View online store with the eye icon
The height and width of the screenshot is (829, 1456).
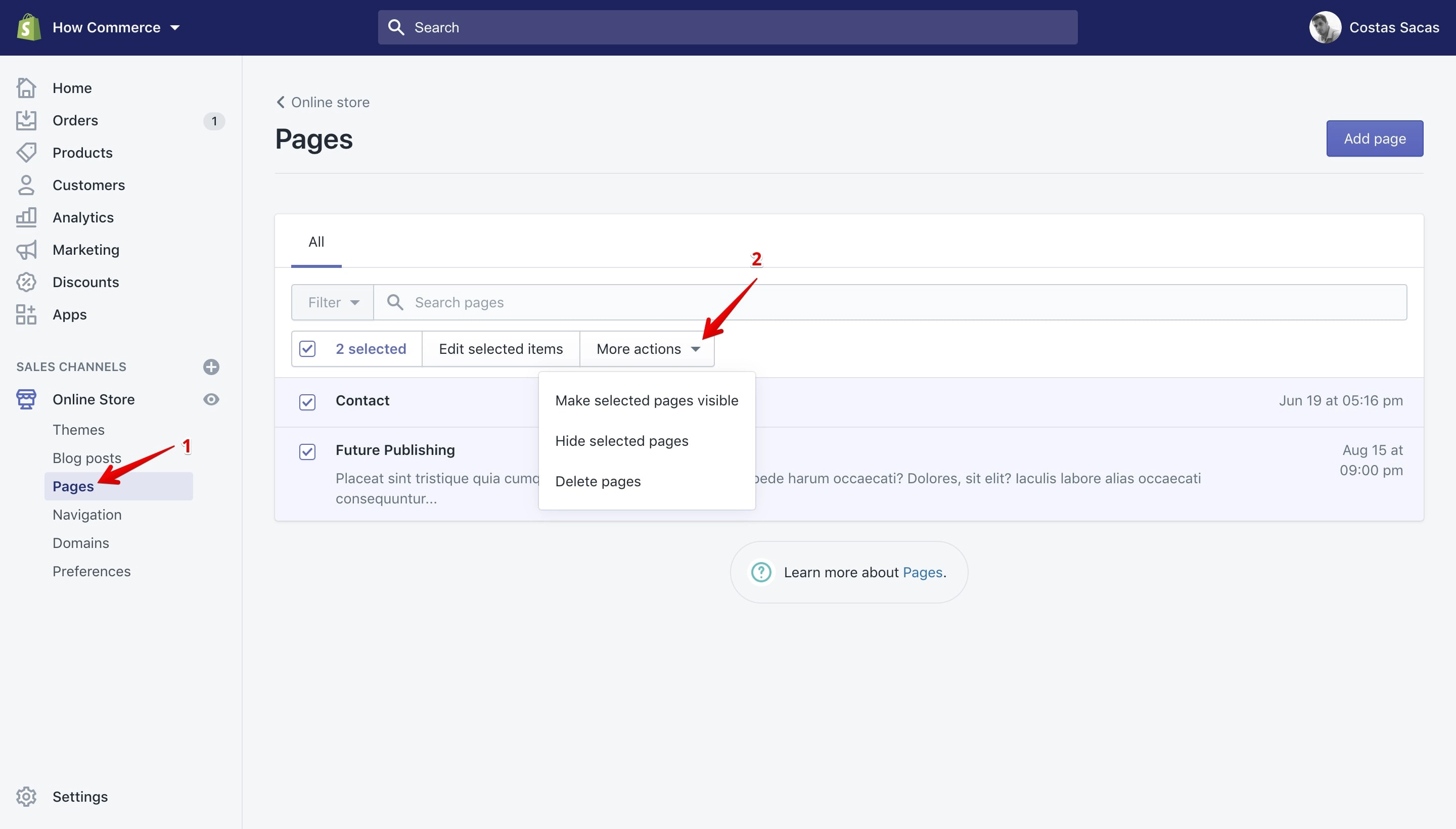[211, 399]
